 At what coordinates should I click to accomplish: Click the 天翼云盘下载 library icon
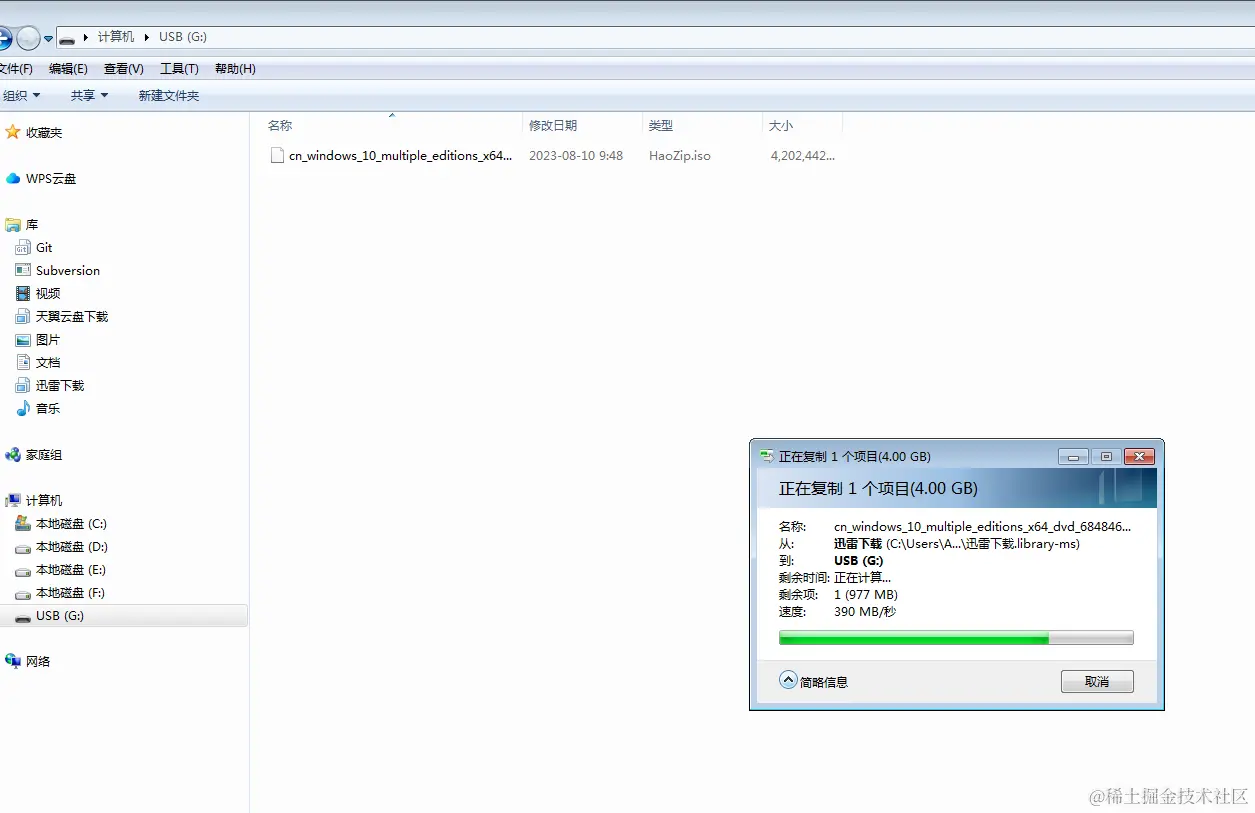(x=23, y=316)
